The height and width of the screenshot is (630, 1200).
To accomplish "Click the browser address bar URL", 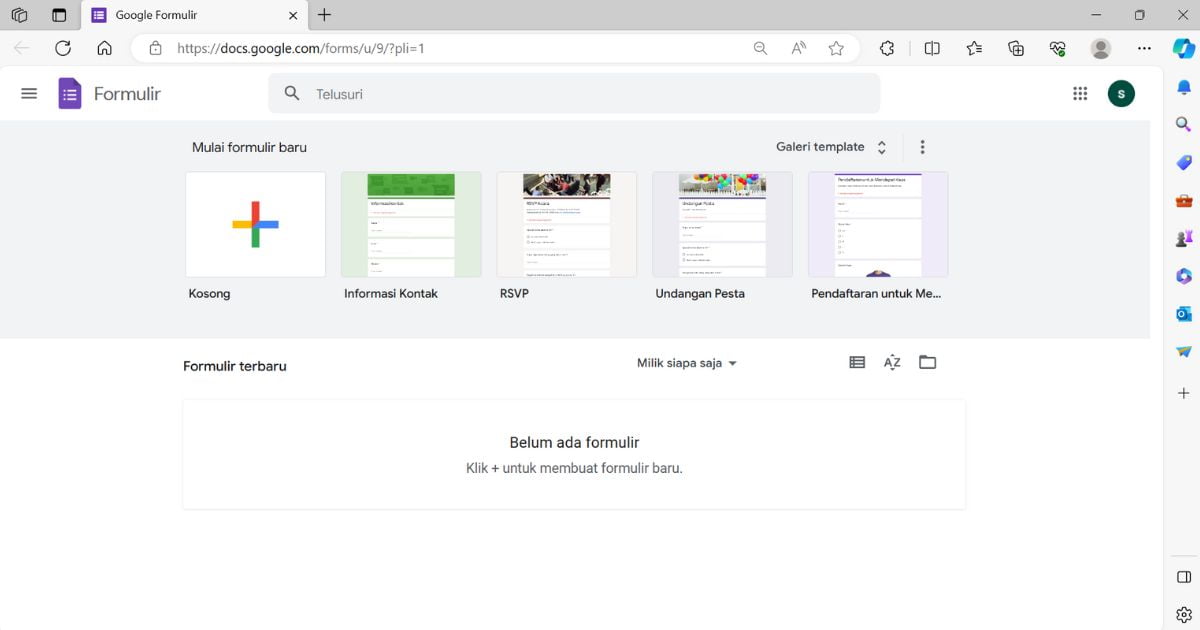I will [301, 48].
